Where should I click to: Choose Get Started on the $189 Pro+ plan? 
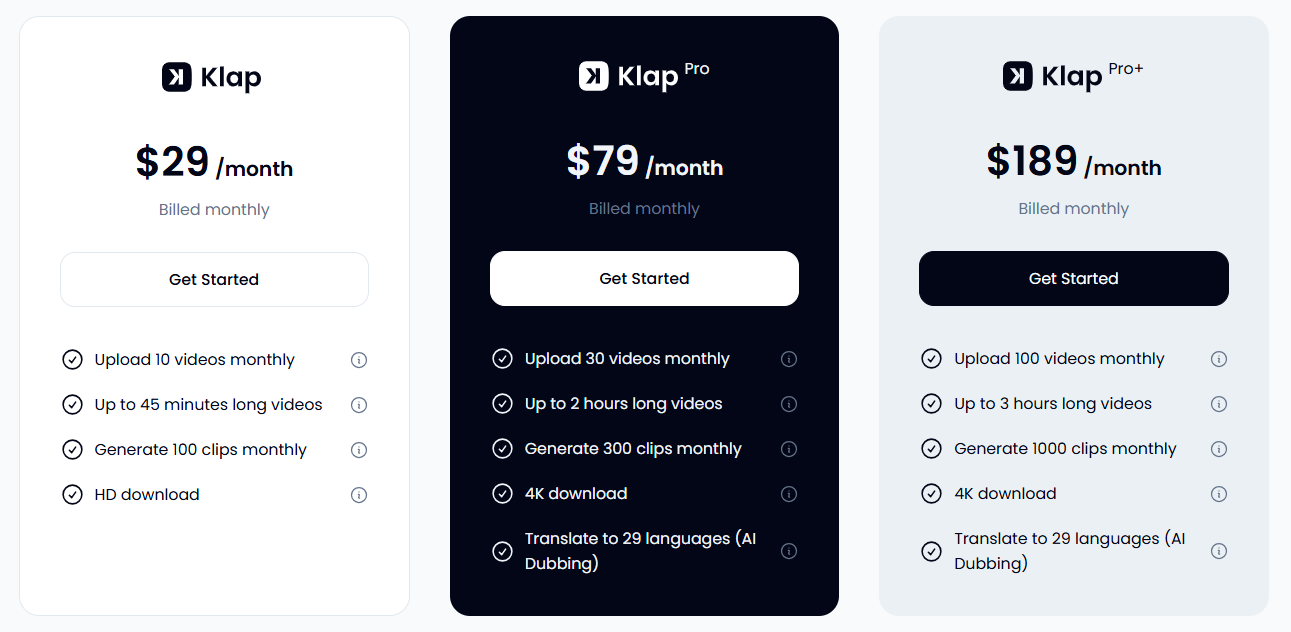1073,279
